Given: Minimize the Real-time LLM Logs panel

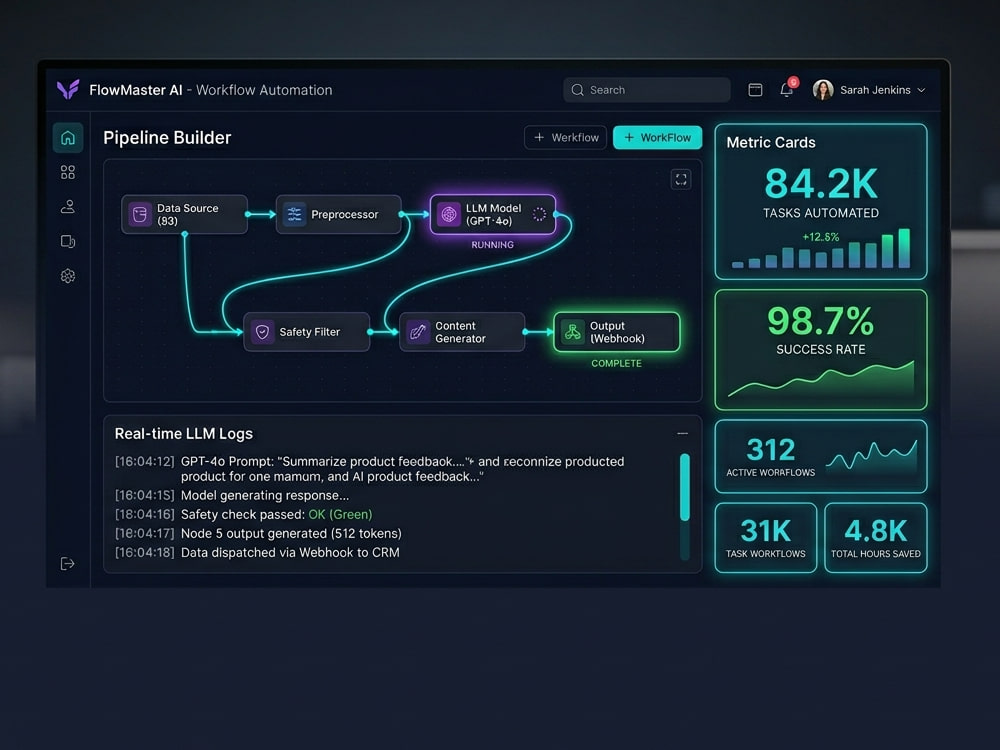Looking at the screenshot, I should click(682, 434).
